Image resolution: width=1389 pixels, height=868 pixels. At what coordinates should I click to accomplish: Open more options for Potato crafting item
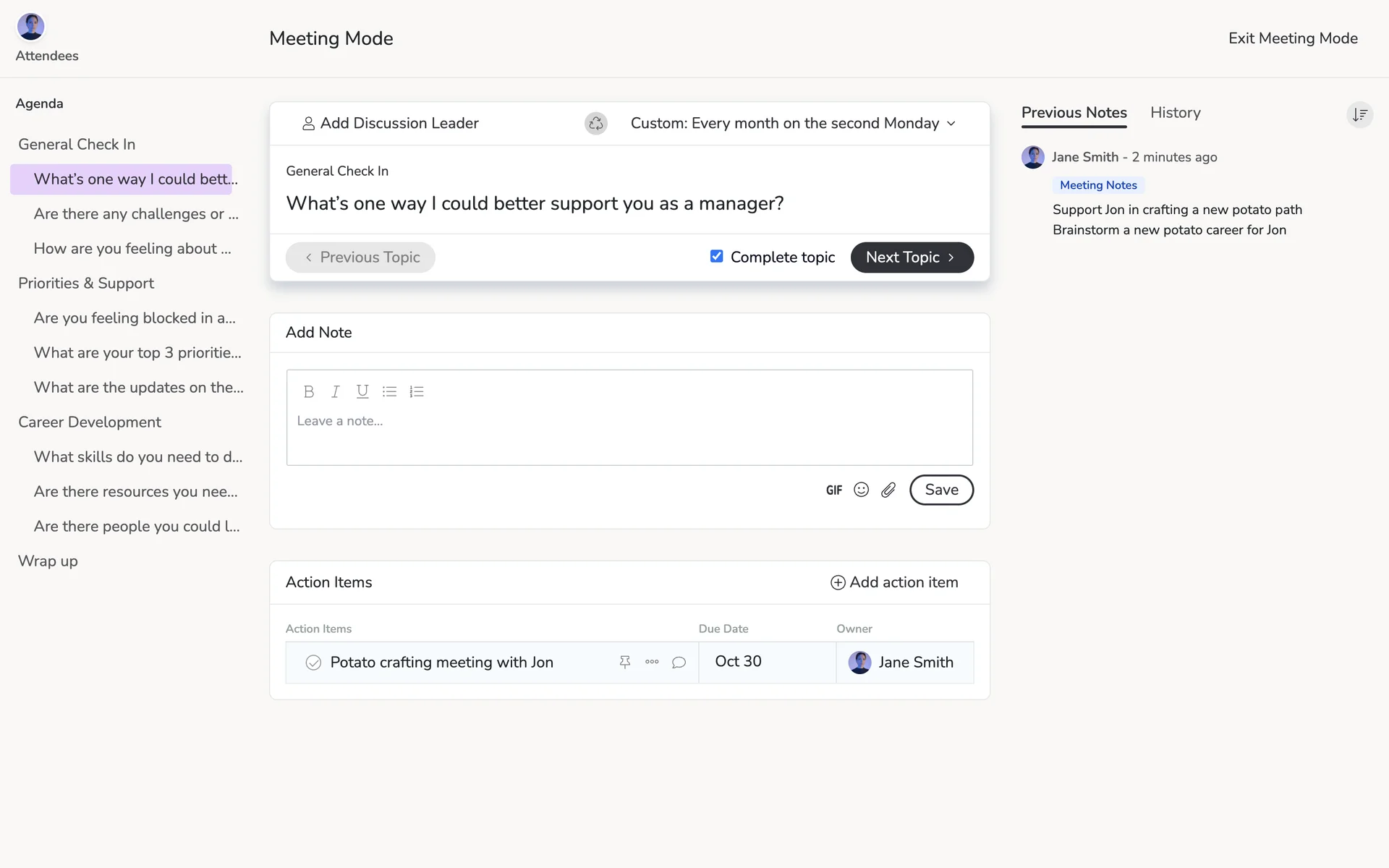point(652,662)
